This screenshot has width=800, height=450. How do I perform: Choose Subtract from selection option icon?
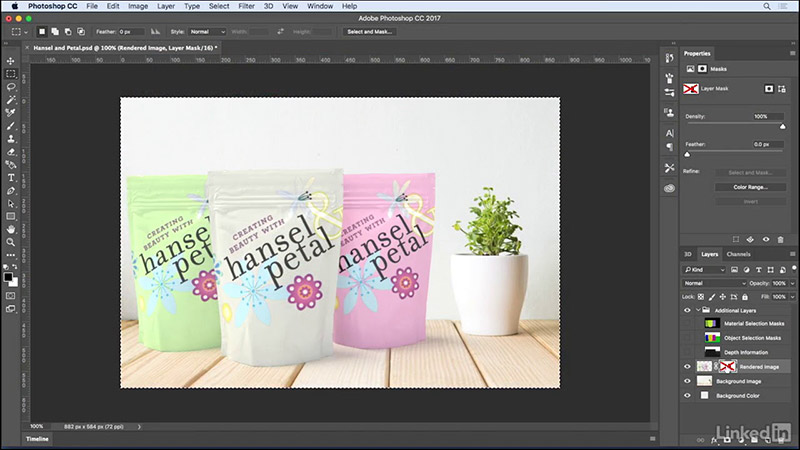(68, 32)
